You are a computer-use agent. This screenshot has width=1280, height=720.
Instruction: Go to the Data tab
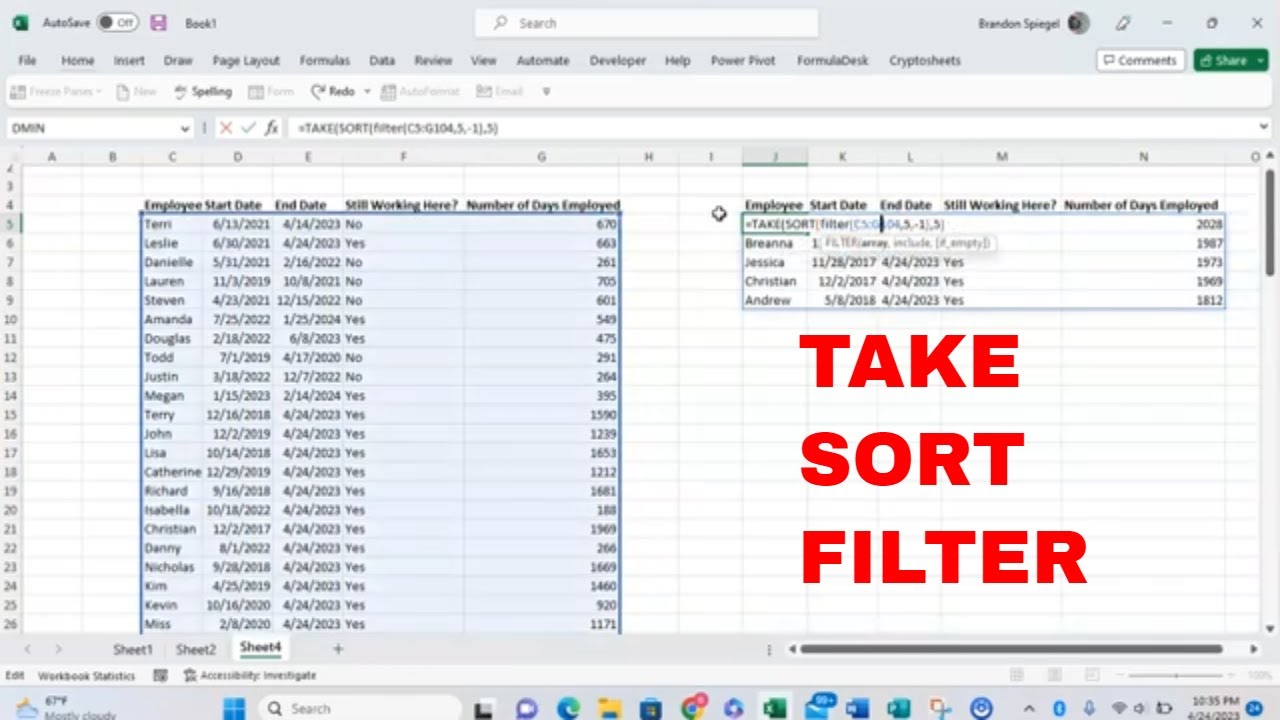382,60
